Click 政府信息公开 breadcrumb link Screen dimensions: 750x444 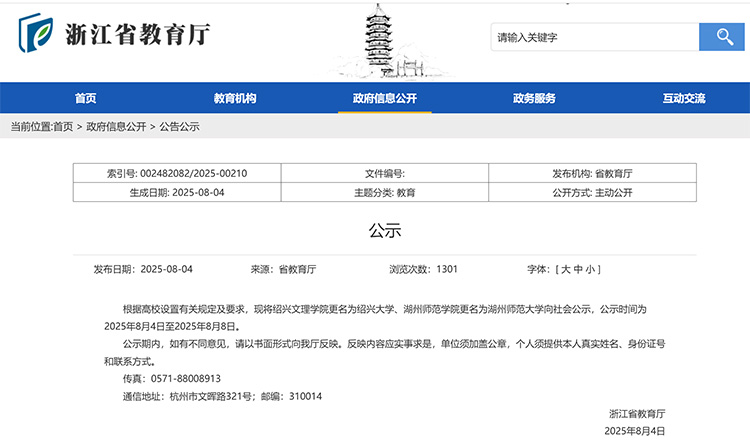[x=116, y=127]
